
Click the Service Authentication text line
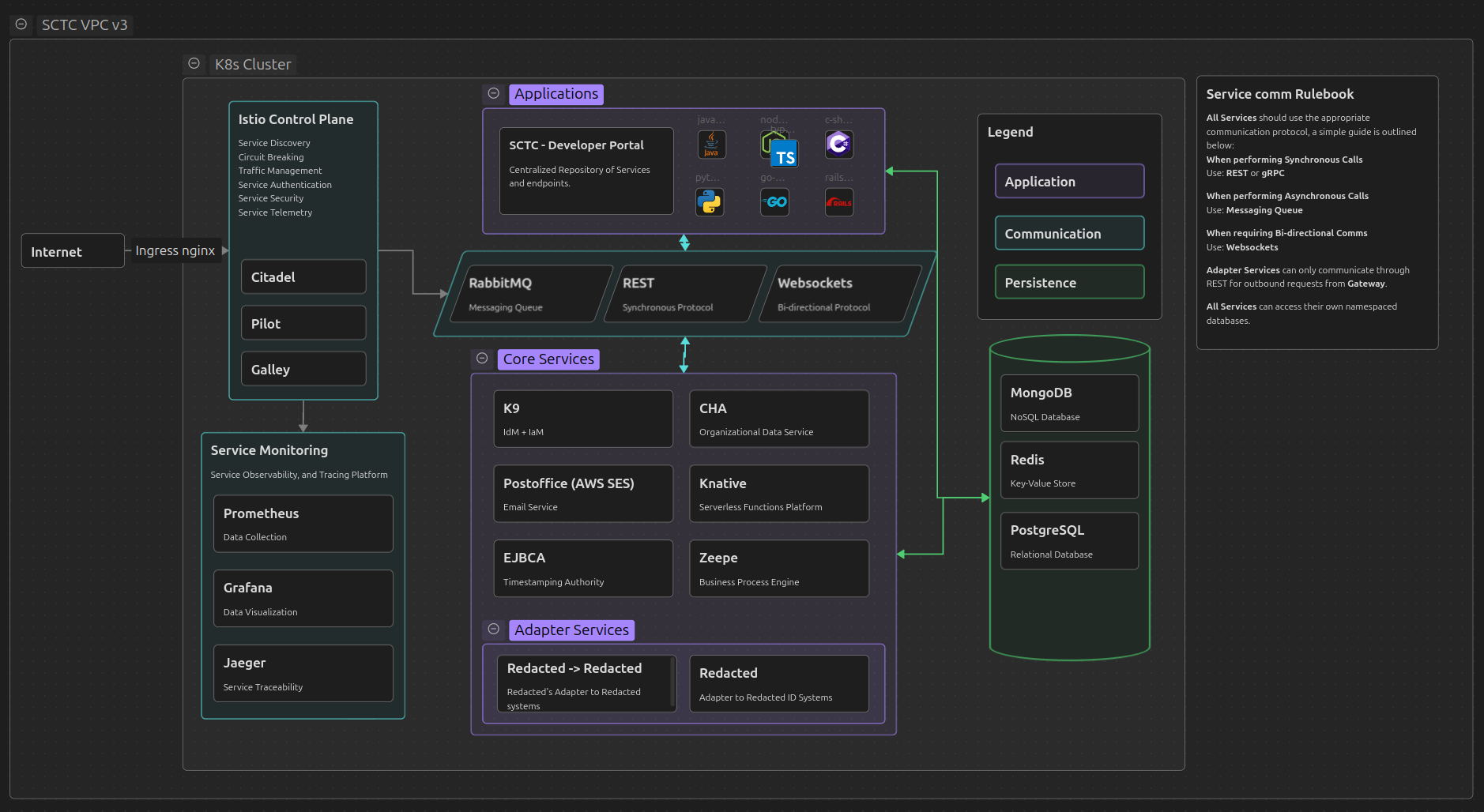click(285, 185)
